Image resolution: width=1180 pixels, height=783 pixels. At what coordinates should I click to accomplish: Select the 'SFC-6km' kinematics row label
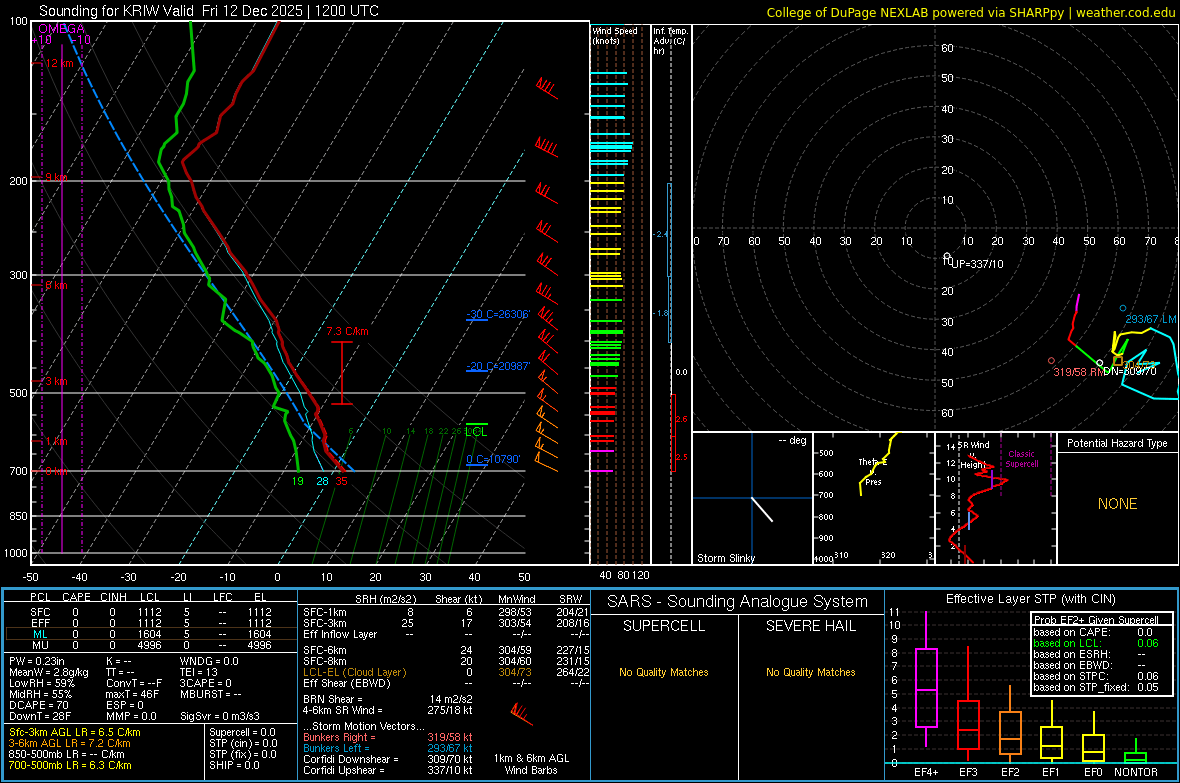pyautogui.click(x=325, y=650)
